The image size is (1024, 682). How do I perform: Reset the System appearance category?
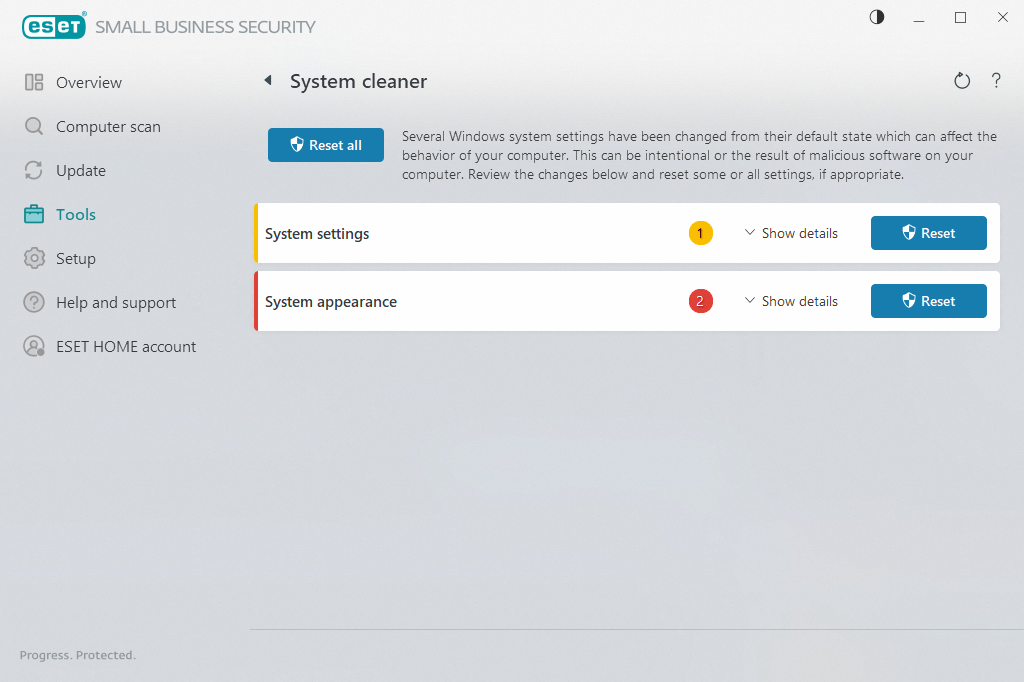[x=928, y=301]
